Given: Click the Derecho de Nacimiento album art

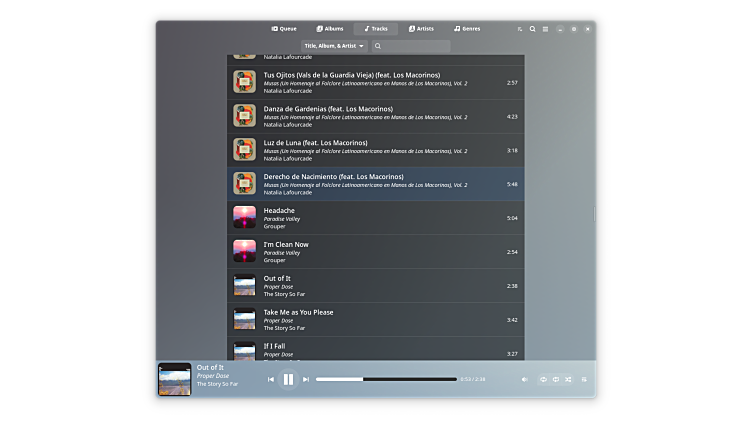Looking at the screenshot, I should [x=245, y=184].
